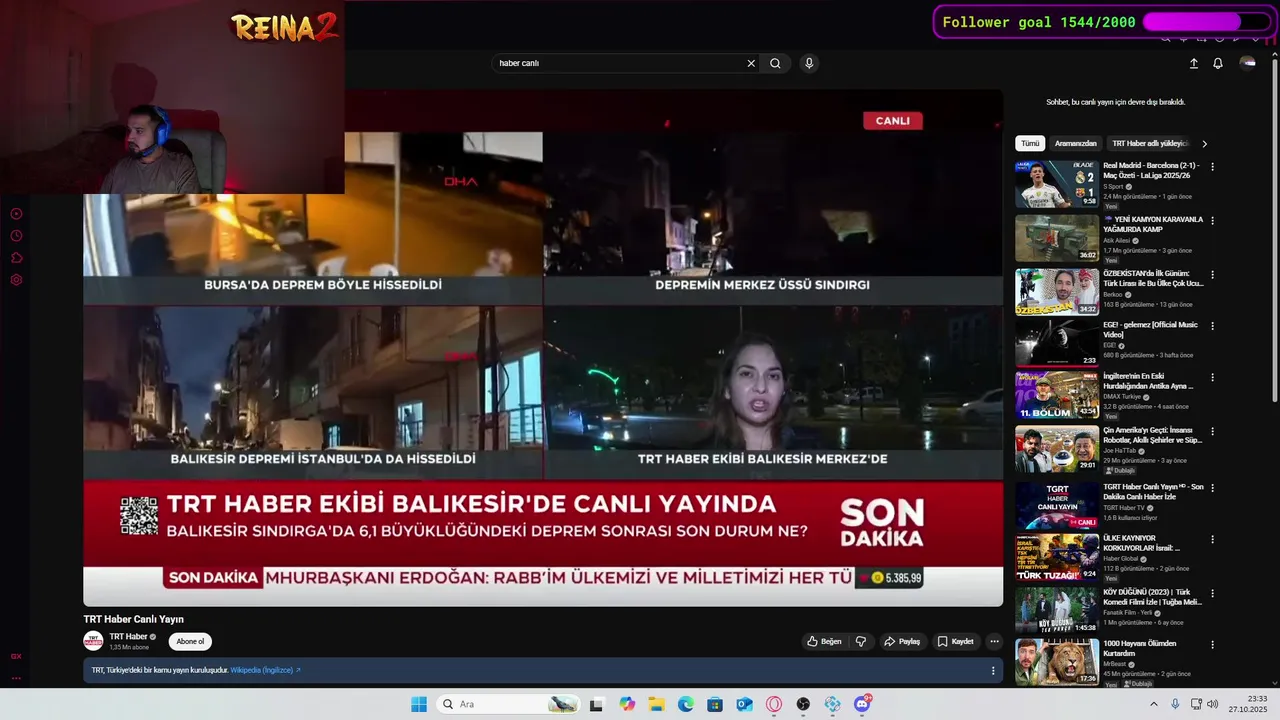Open options menu for Çin Amerika'yı Geçti video
Image resolution: width=1280 pixels, height=720 pixels.
tap(1213, 431)
